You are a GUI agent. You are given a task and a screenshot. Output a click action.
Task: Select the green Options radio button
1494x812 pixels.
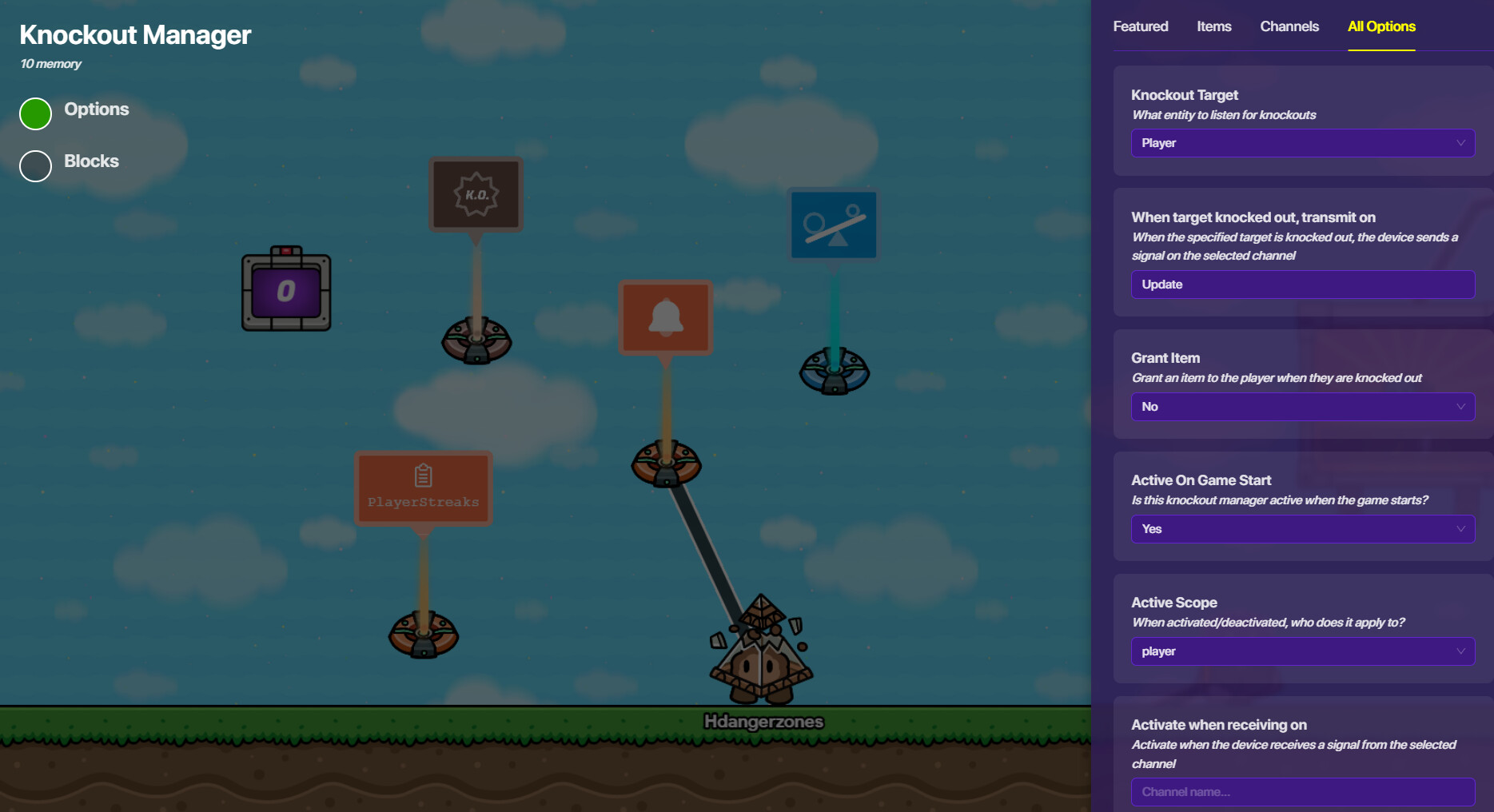(x=36, y=113)
